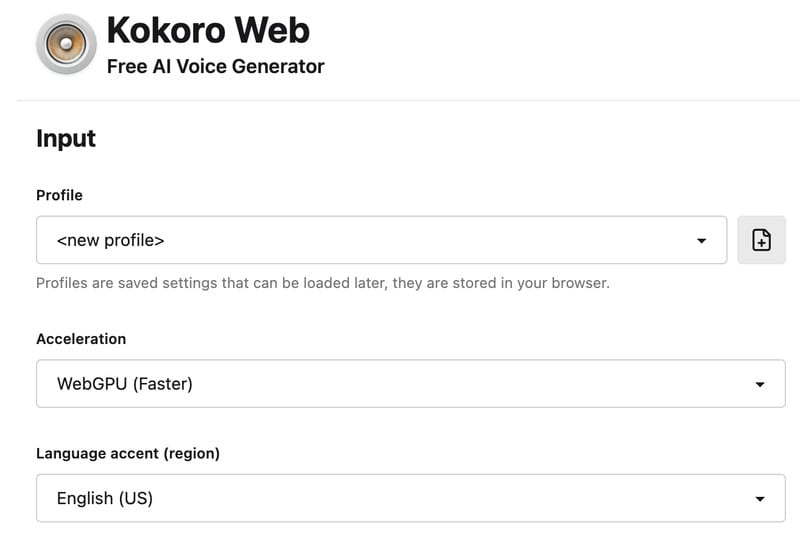Click the "Input" section heading

66,139
